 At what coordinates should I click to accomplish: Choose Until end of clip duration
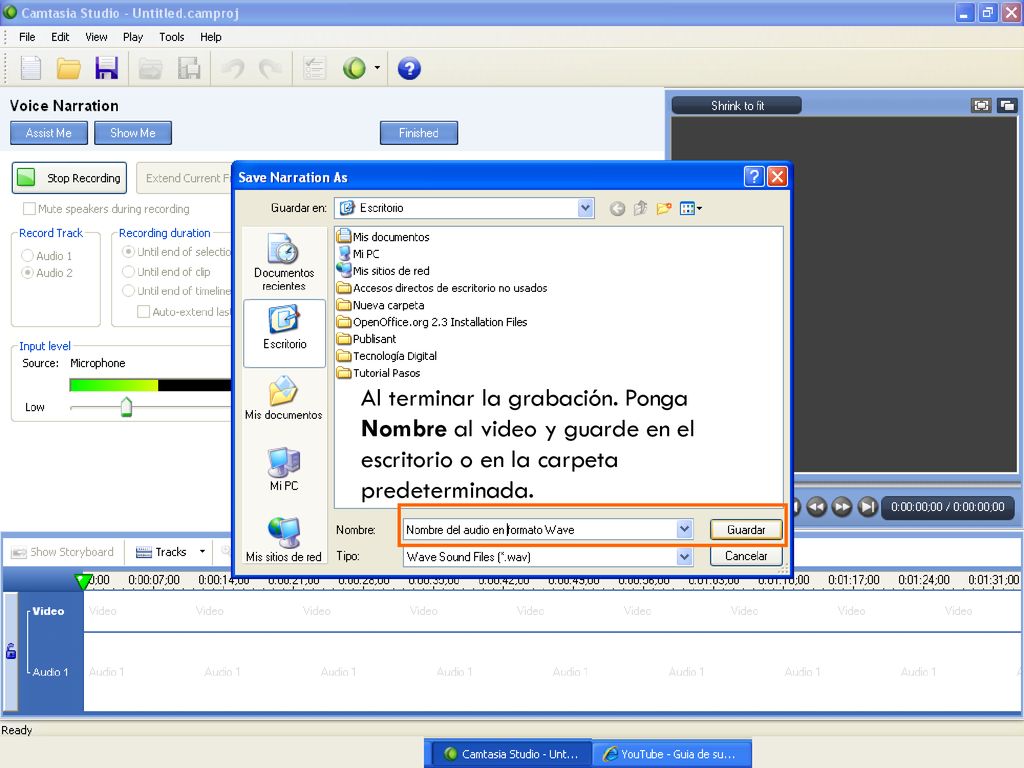[129, 272]
